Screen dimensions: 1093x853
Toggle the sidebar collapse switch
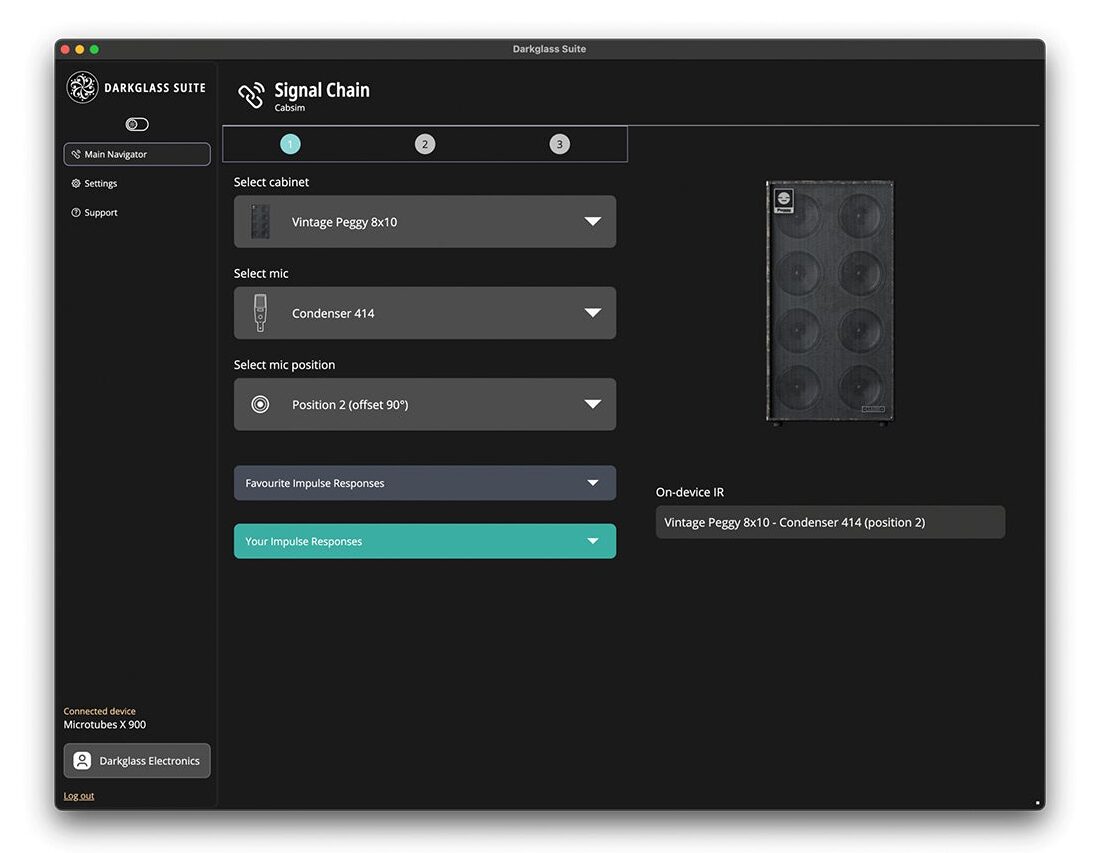point(137,124)
